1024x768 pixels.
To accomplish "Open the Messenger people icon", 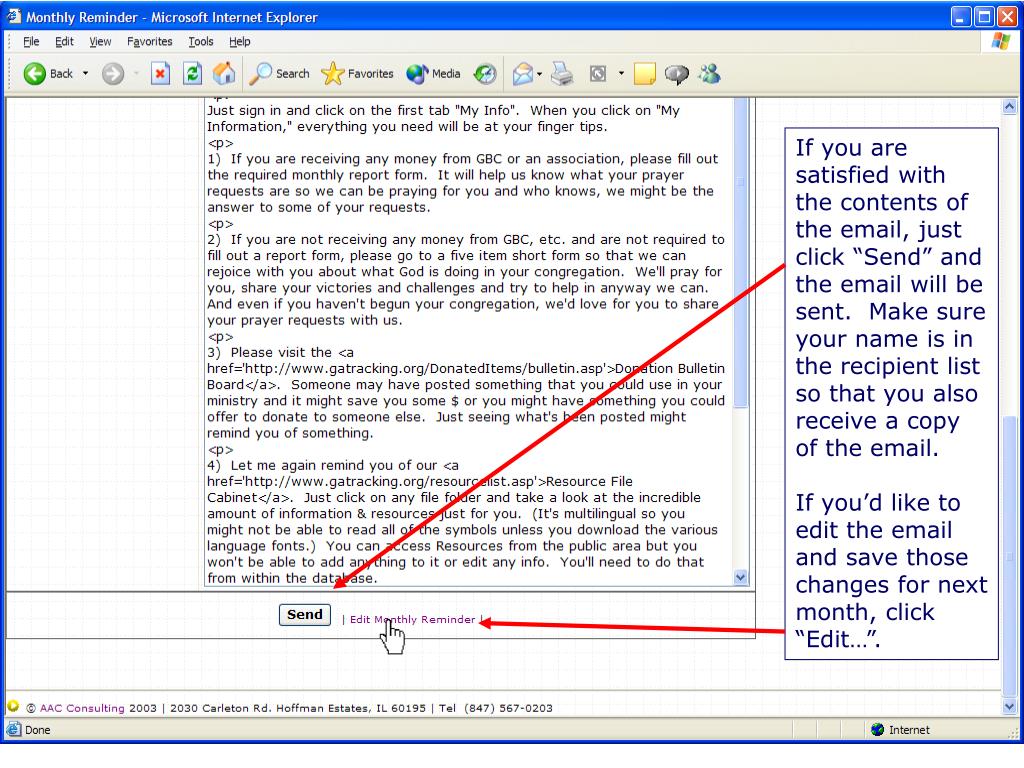I will 709,74.
